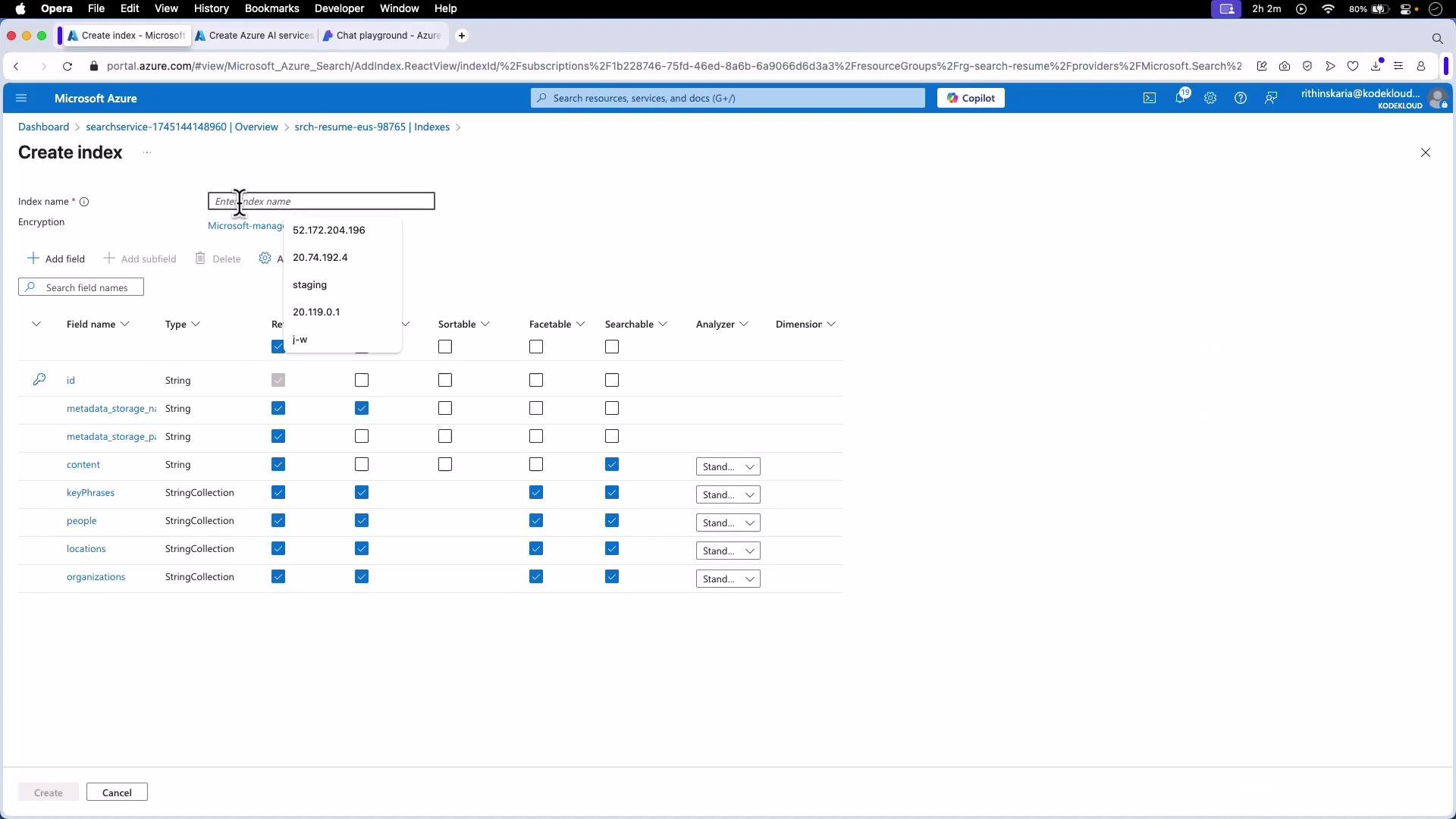
Task: Open the Apple menu
Action: (20, 8)
